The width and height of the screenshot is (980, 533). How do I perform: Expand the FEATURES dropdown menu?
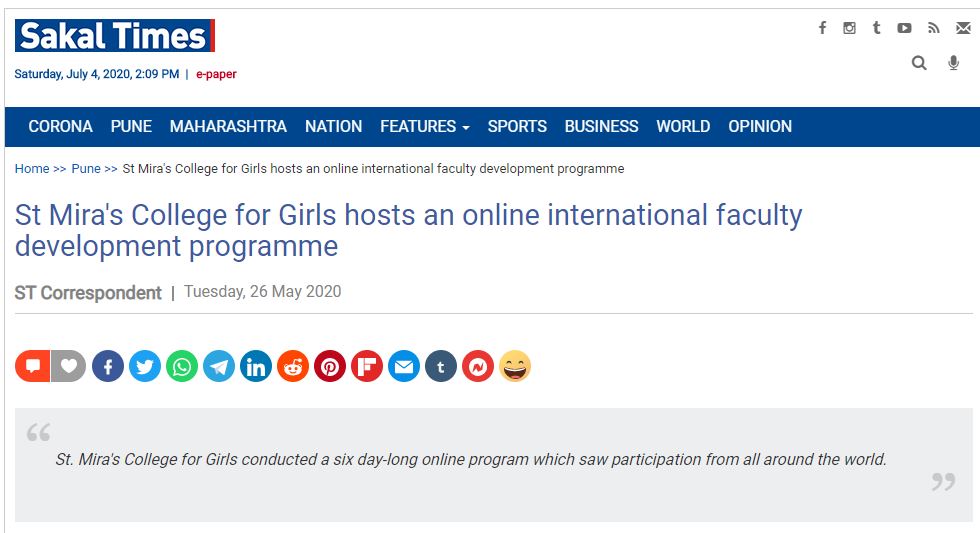[424, 127]
